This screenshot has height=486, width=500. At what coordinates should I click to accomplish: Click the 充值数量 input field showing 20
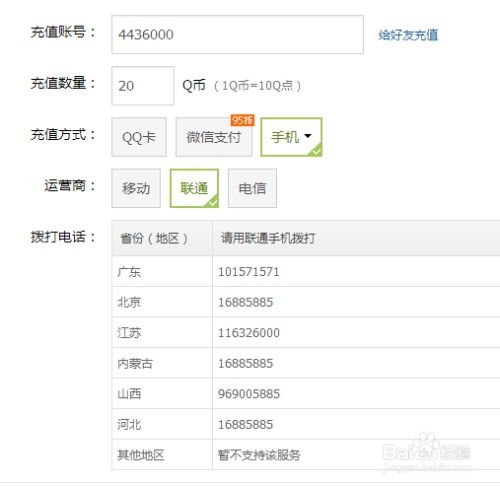(x=143, y=86)
